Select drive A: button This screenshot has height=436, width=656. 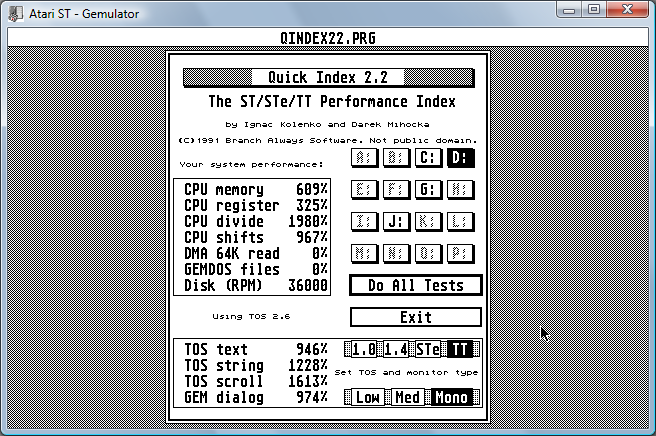364,158
